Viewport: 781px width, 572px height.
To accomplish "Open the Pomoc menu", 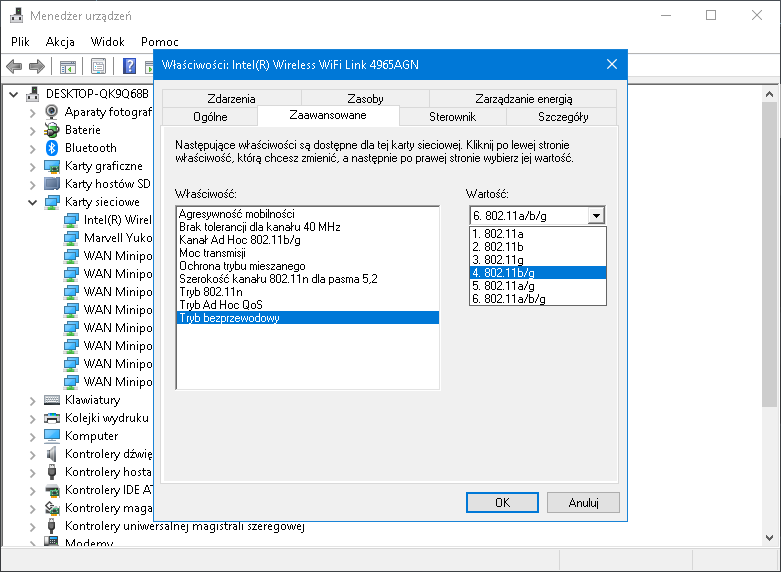I will [x=159, y=42].
